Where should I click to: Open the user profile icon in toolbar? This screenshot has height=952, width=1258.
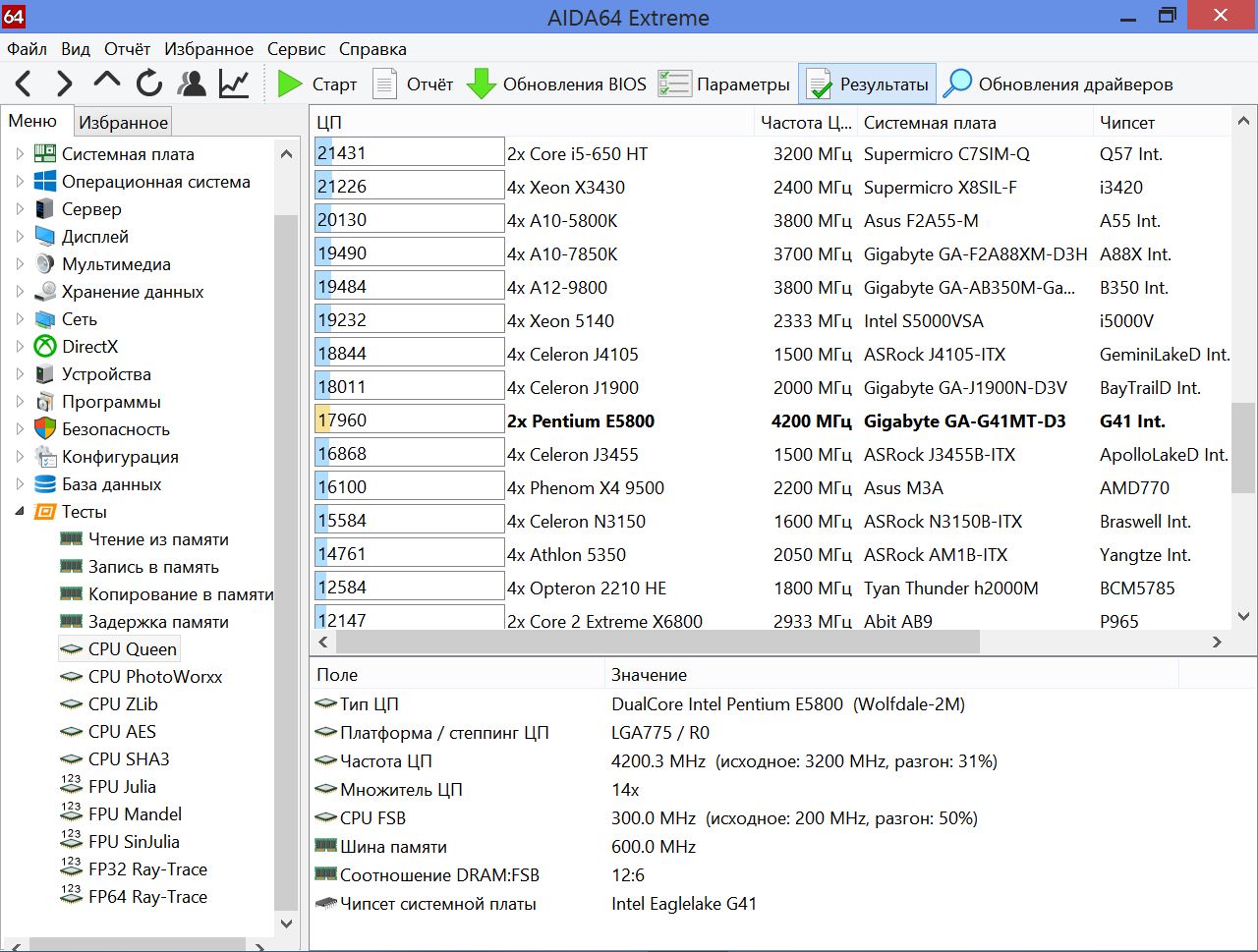coord(192,84)
